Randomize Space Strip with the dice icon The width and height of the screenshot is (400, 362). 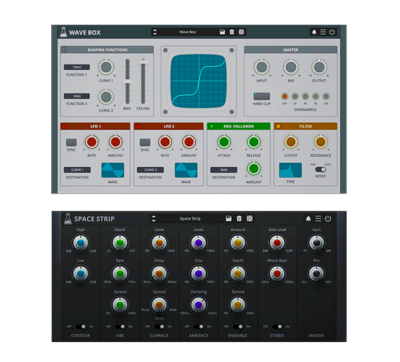point(249,219)
